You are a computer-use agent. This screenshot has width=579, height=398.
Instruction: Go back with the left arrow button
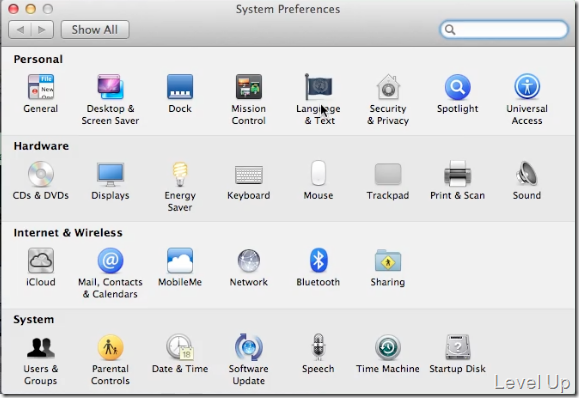click(20, 30)
